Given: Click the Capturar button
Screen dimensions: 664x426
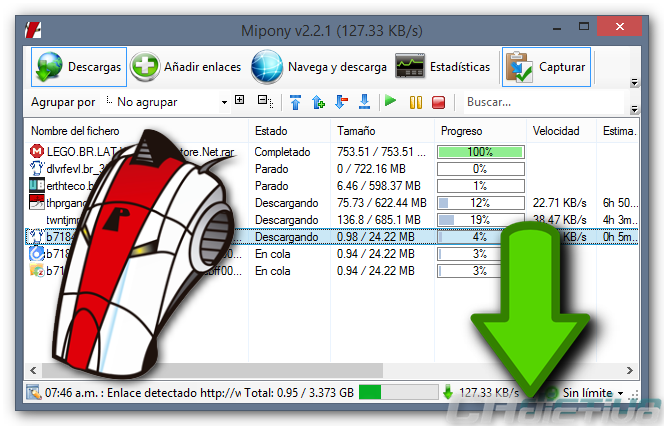Looking at the screenshot, I should click(546, 67).
